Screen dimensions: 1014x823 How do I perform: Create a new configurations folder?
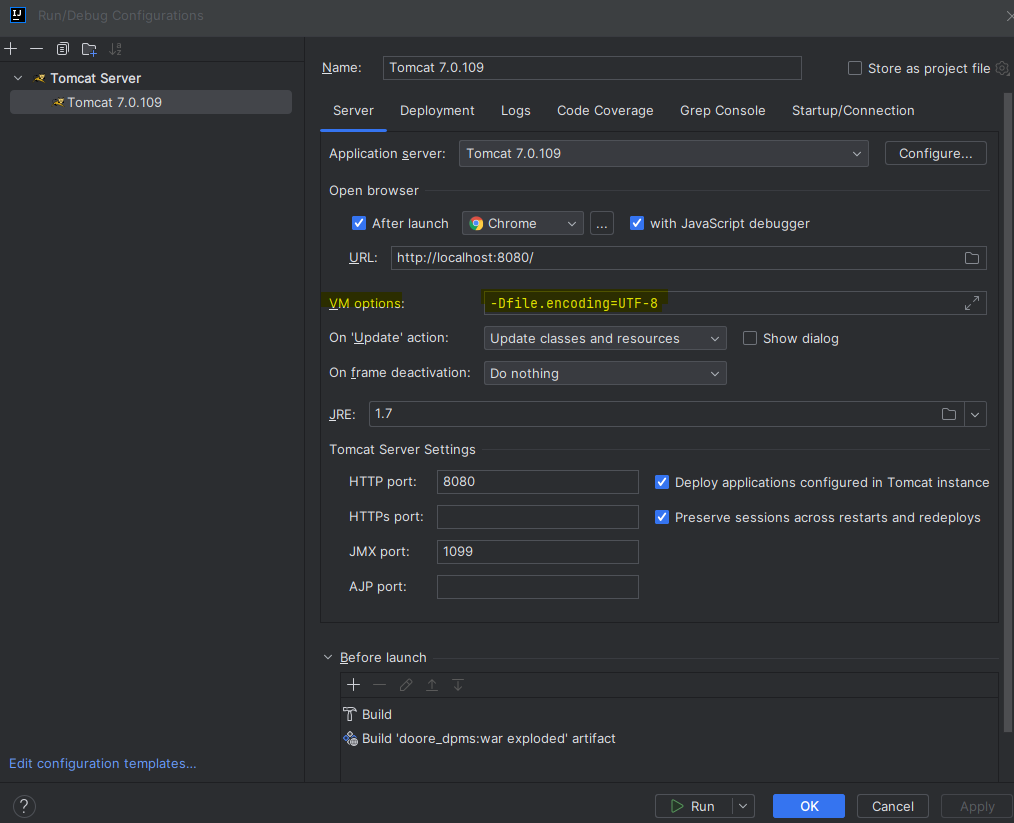[x=89, y=48]
